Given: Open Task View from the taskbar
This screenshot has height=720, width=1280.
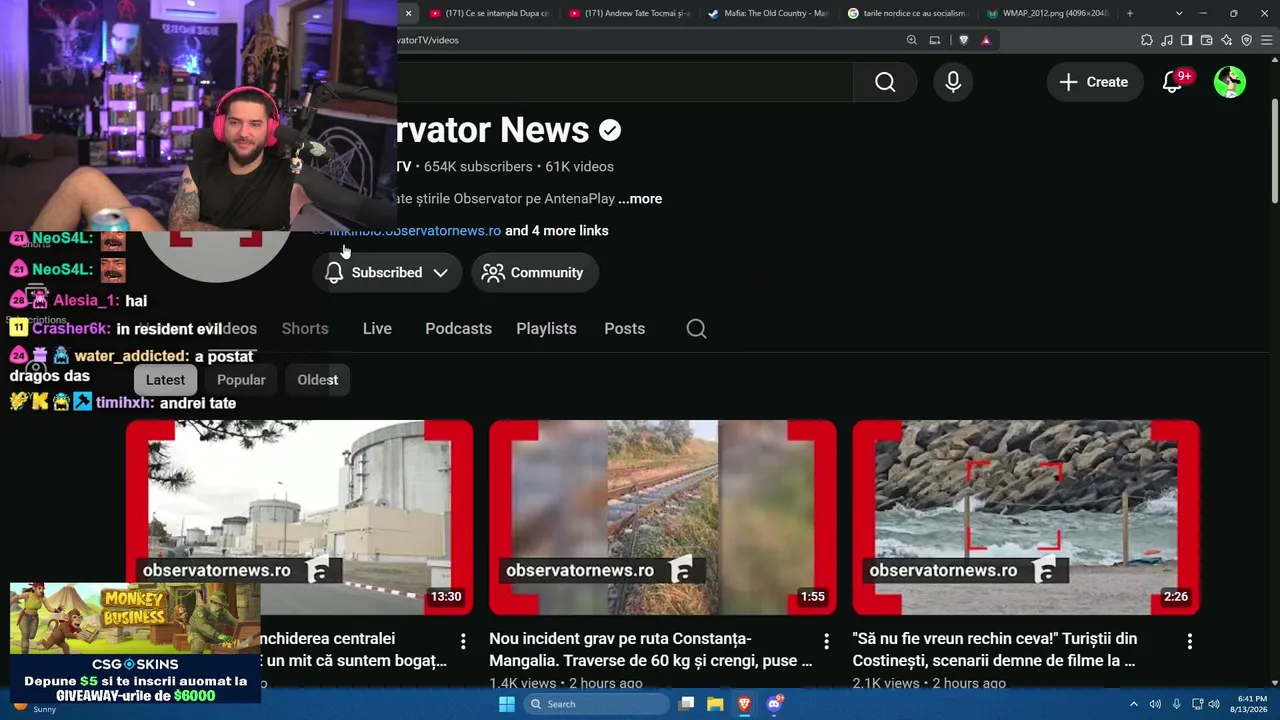Looking at the screenshot, I should [686, 704].
